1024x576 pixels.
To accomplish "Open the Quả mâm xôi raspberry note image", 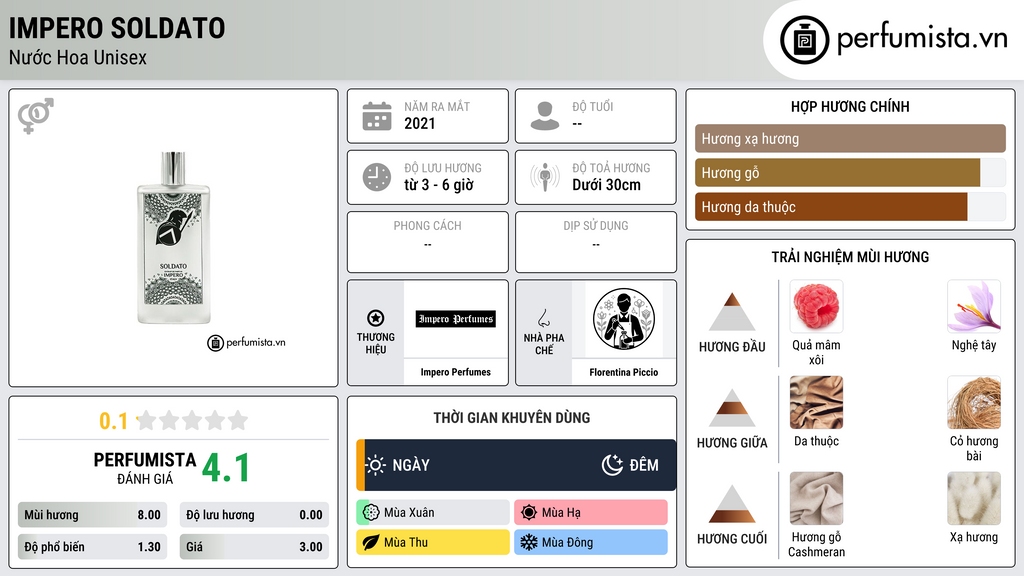I will (816, 306).
